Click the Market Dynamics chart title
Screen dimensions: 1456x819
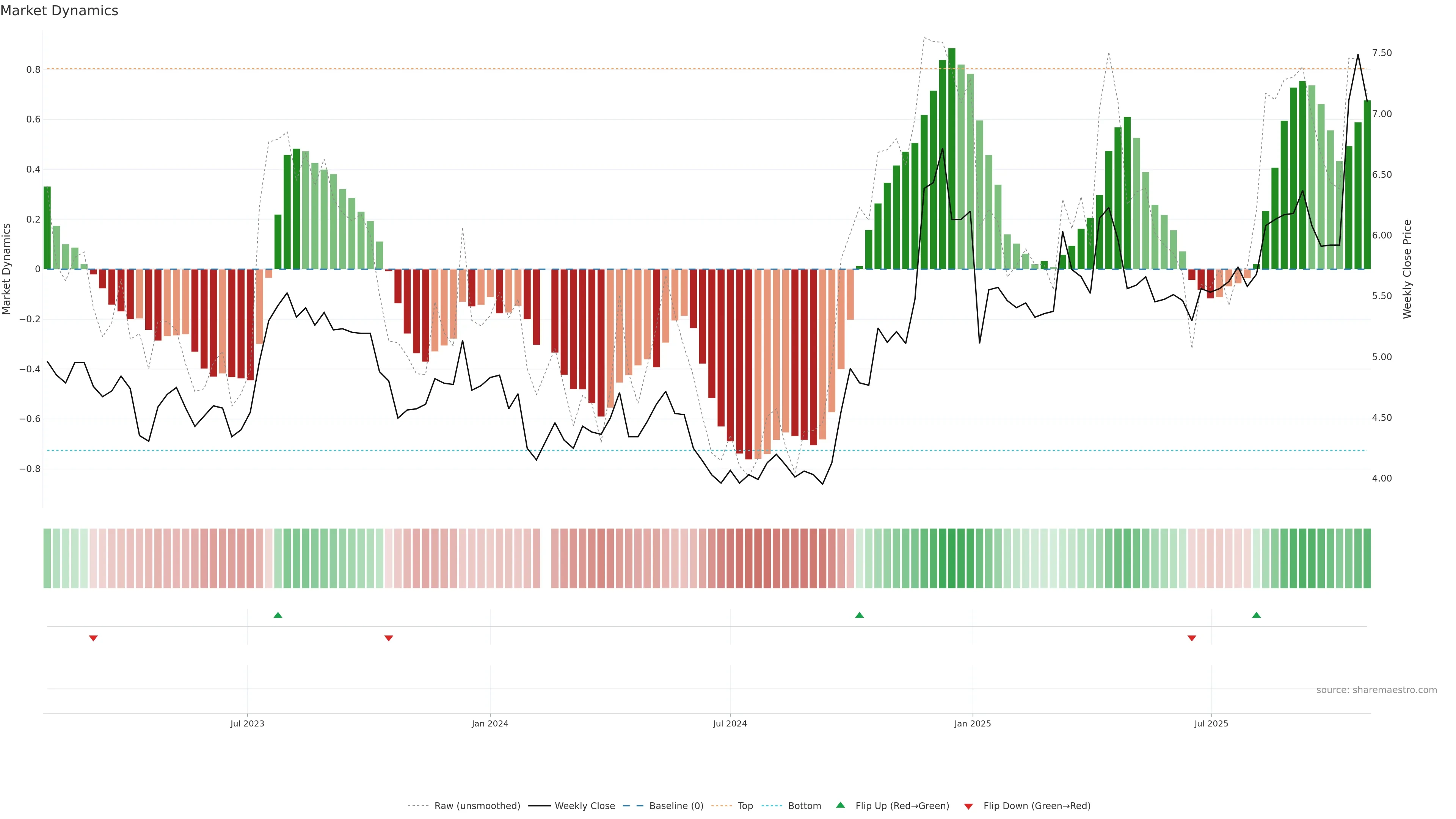(60, 11)
